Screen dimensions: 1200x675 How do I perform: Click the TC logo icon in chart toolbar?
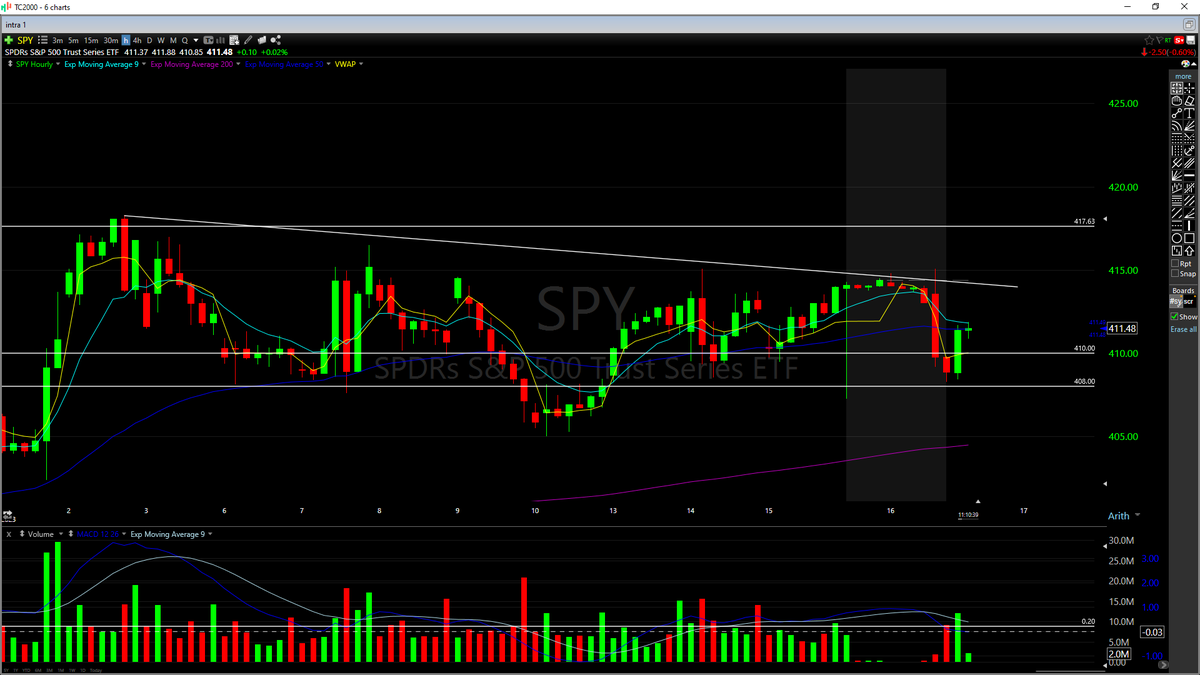(209, 40)
